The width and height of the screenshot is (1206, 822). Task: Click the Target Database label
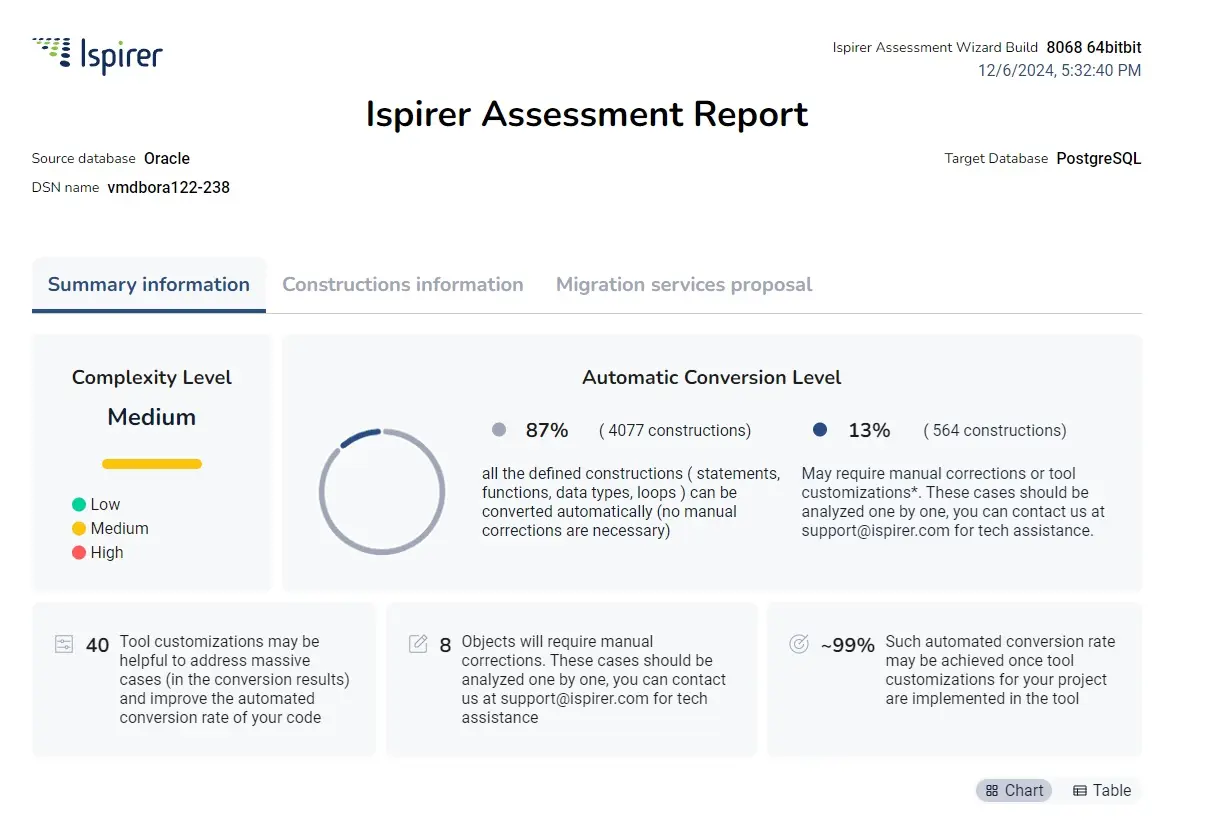point(996,159)
